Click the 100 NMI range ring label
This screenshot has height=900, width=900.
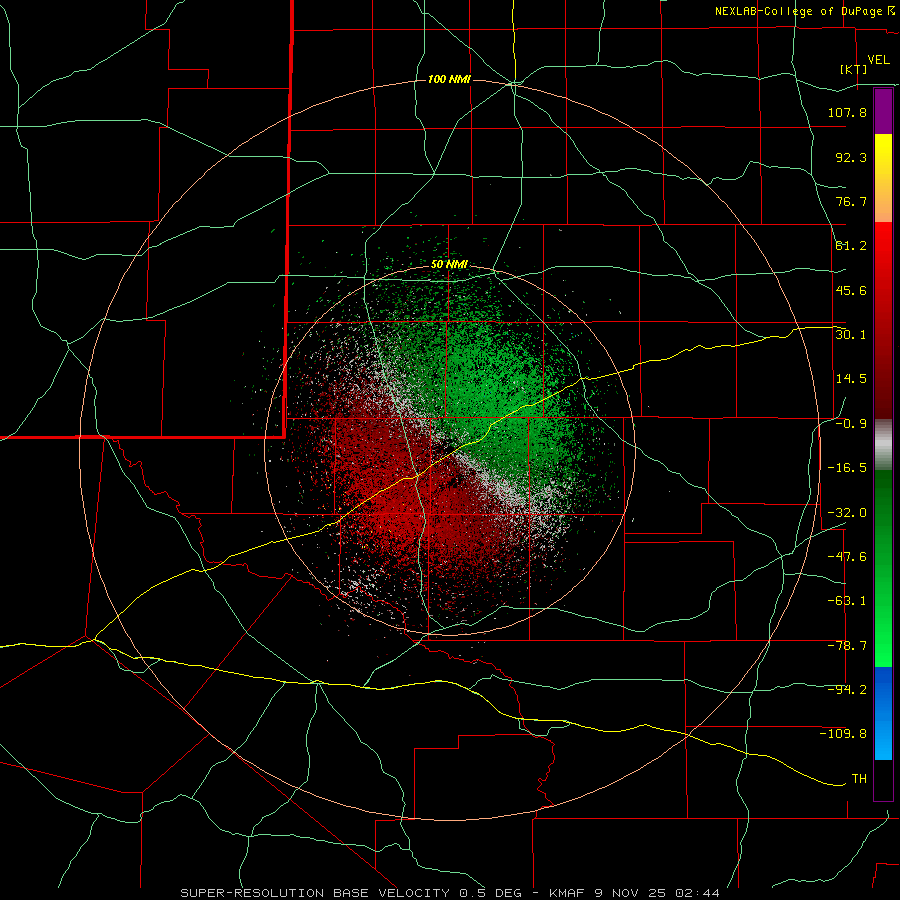click(449, 79)
